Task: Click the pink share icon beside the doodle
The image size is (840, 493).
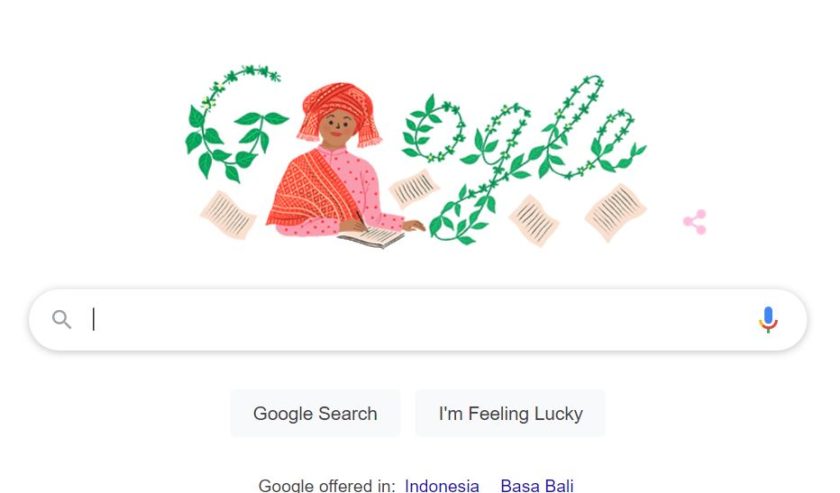Action: click(695, 222)
